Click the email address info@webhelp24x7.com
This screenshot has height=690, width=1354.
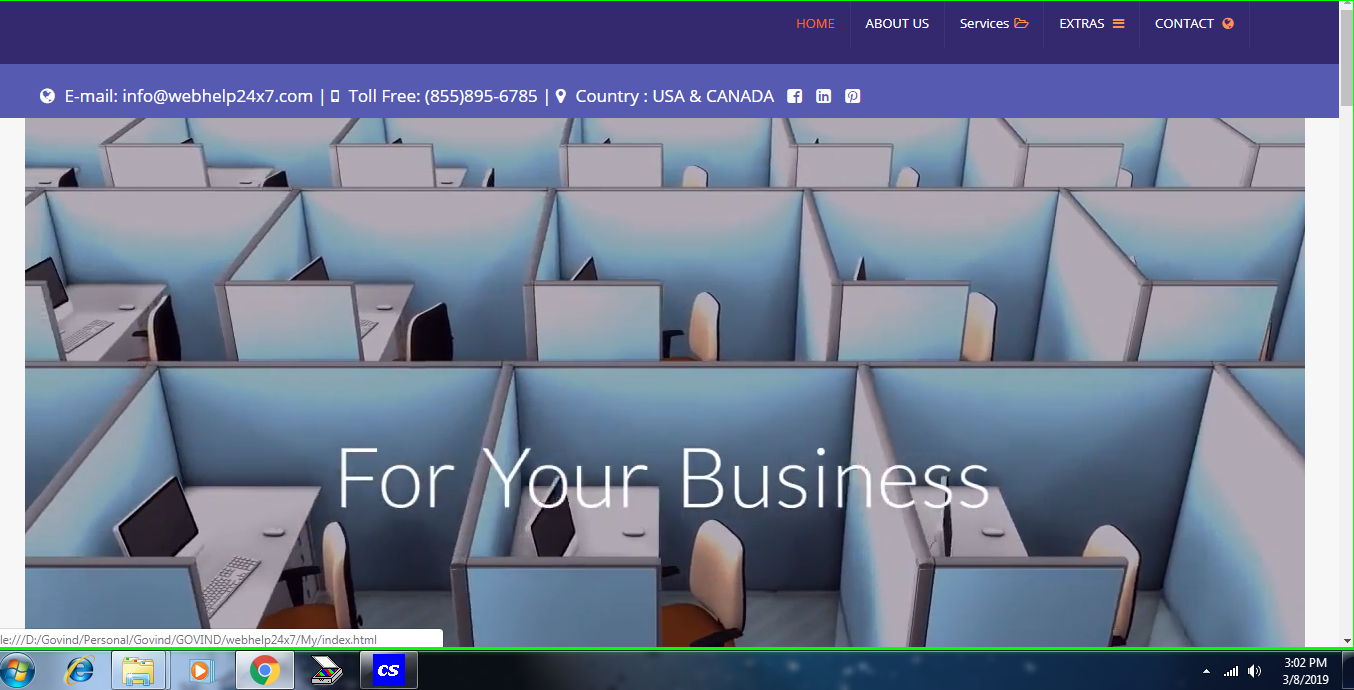click(218, 96)
